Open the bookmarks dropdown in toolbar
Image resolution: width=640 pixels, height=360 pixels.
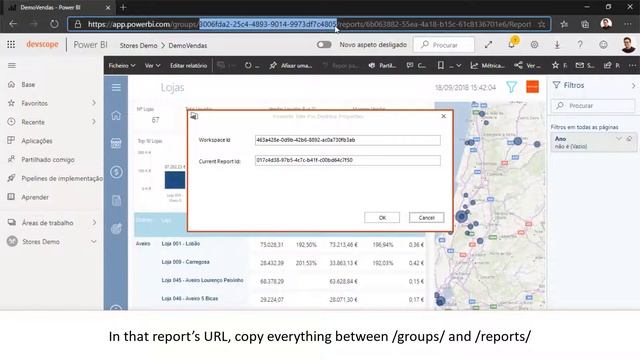449,65
